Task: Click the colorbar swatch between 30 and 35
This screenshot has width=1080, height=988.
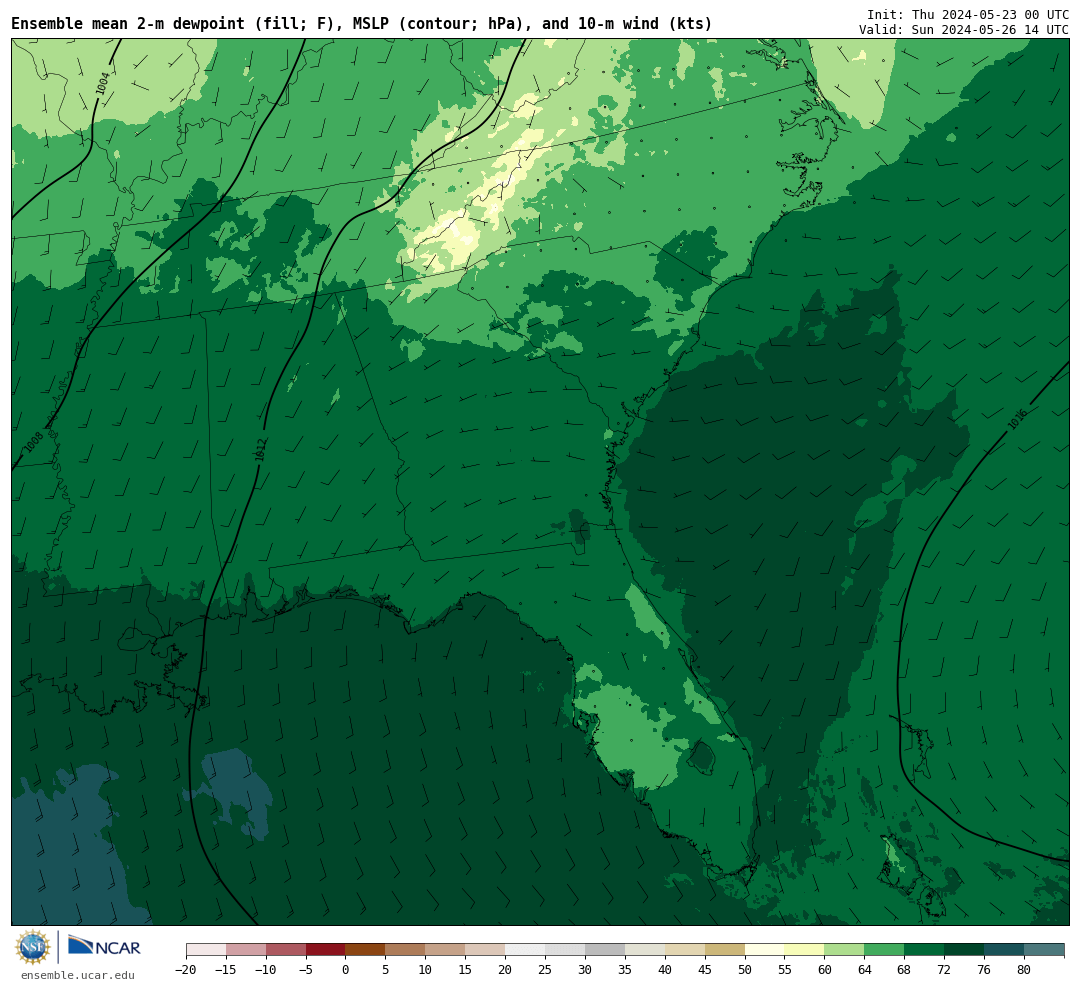Action: coord(605,950)
